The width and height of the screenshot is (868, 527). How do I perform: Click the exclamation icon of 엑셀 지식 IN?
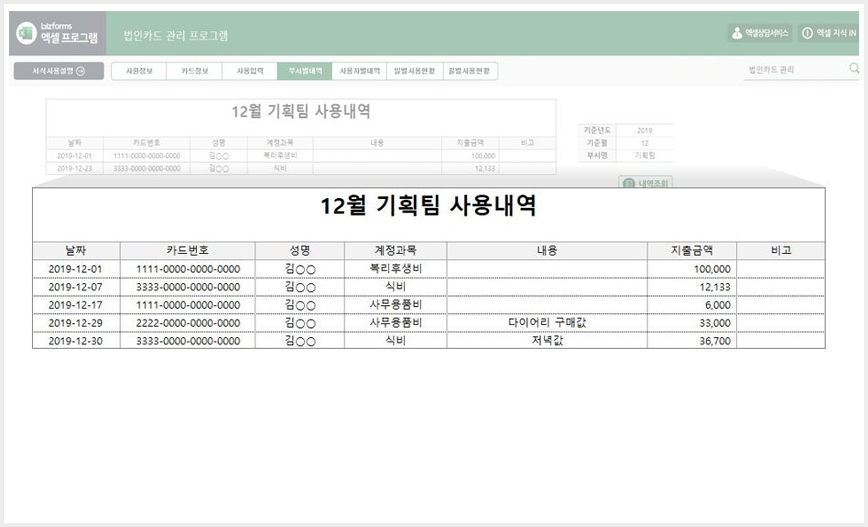(807, 33)
